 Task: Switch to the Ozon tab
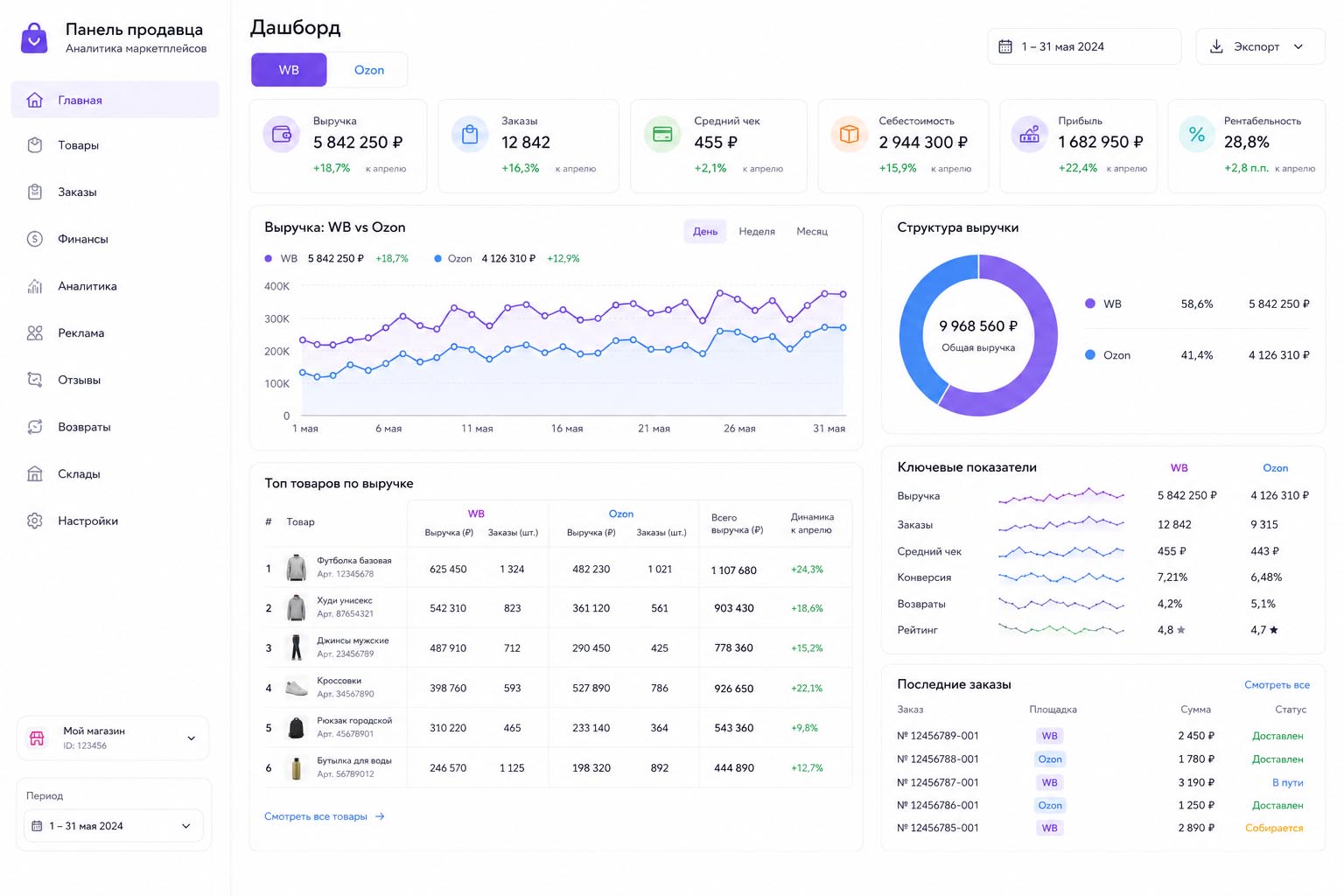coord(368,70)
